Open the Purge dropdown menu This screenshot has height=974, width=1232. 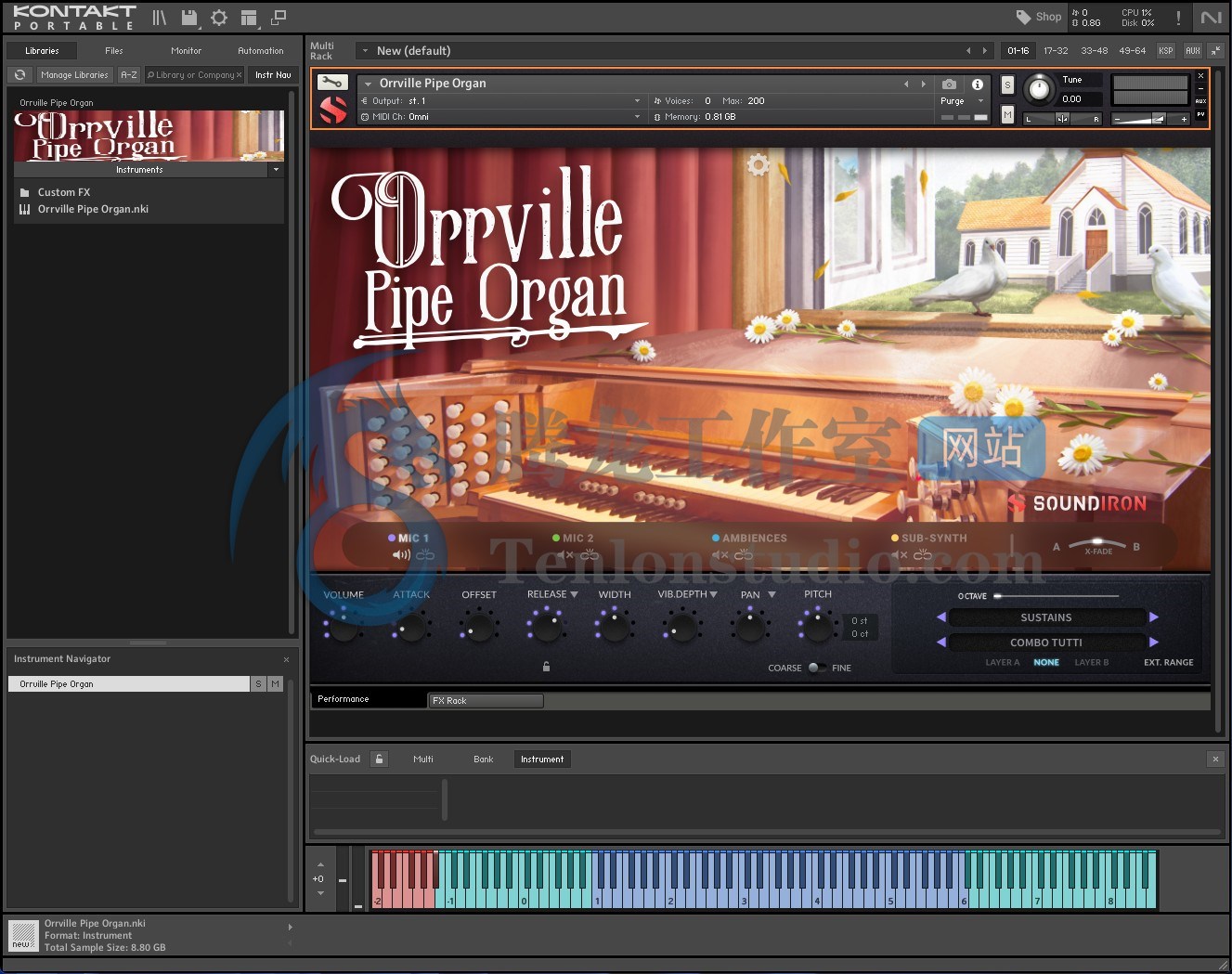[962, 101]
